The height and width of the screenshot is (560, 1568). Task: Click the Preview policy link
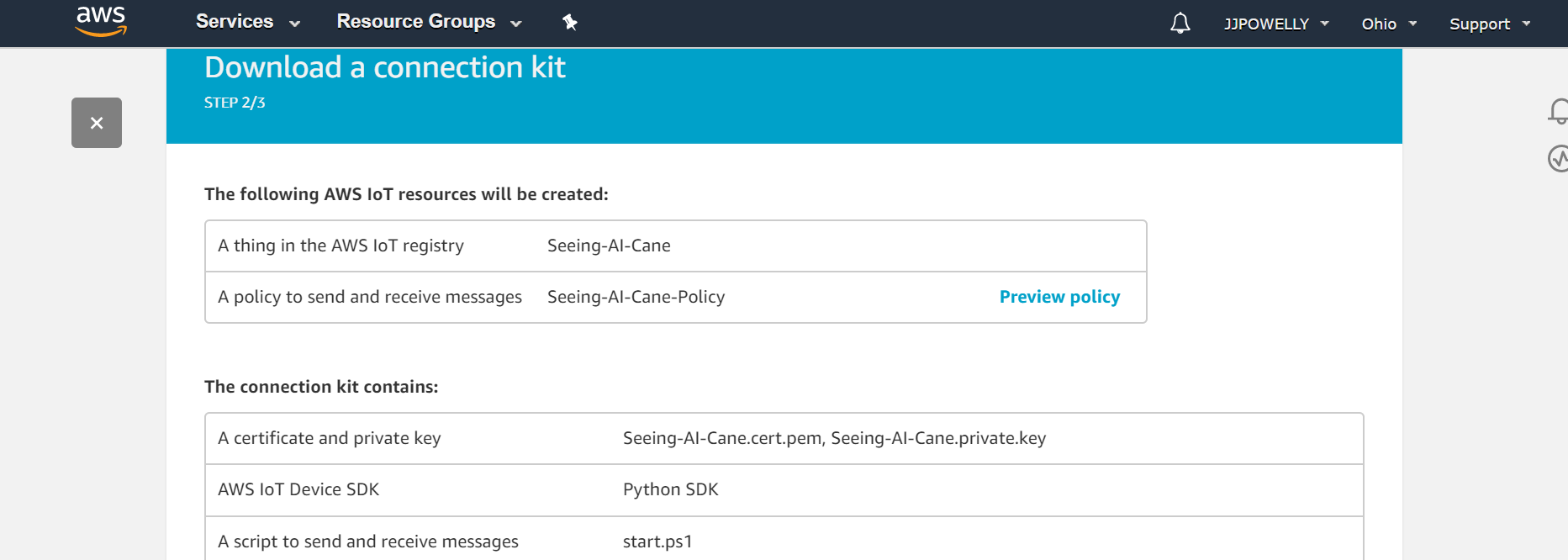coord(1059,297)
